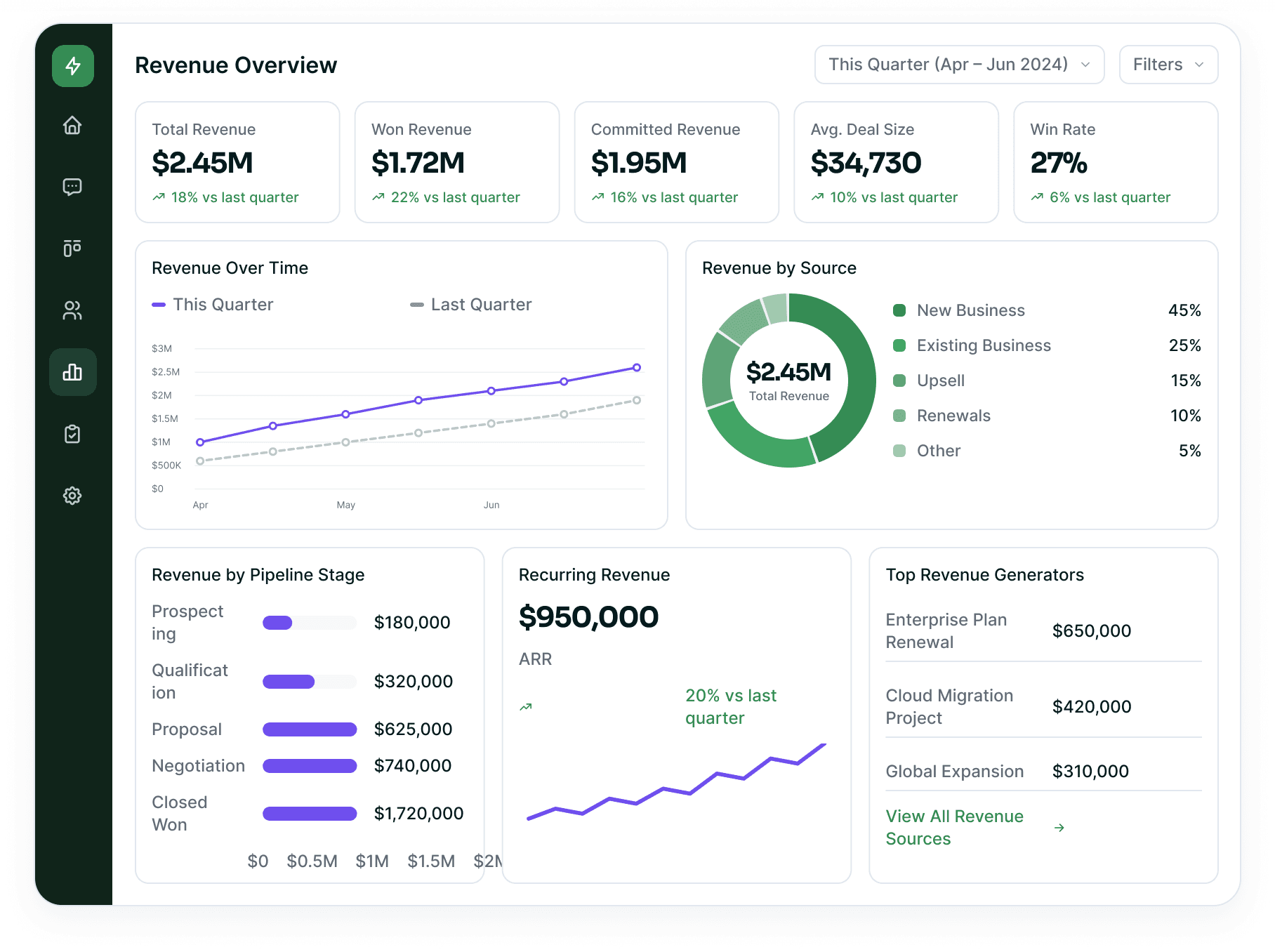Click the arrow next to View All Revenue Sources
Viewport: 1275px width, 952px height.
[x=1059, y=828]
